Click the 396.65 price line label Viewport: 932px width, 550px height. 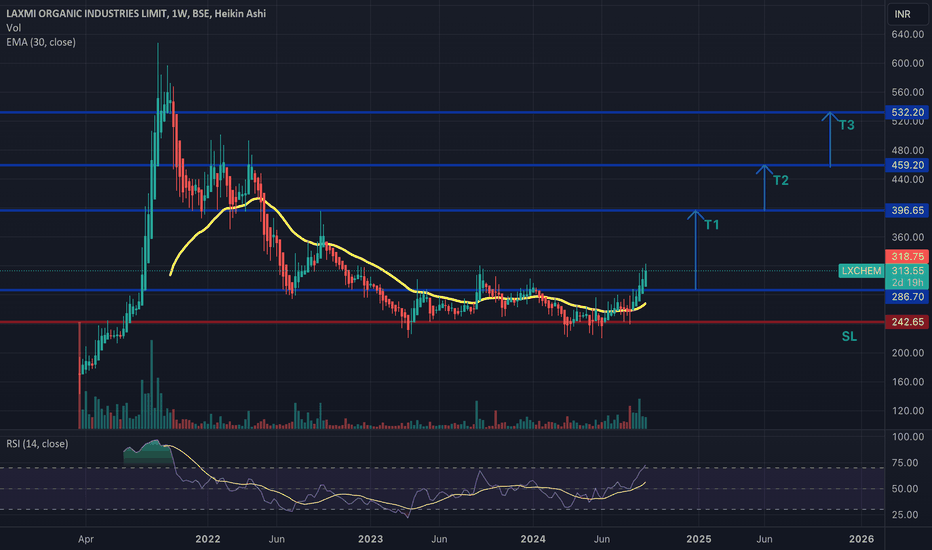coord(907,210)
